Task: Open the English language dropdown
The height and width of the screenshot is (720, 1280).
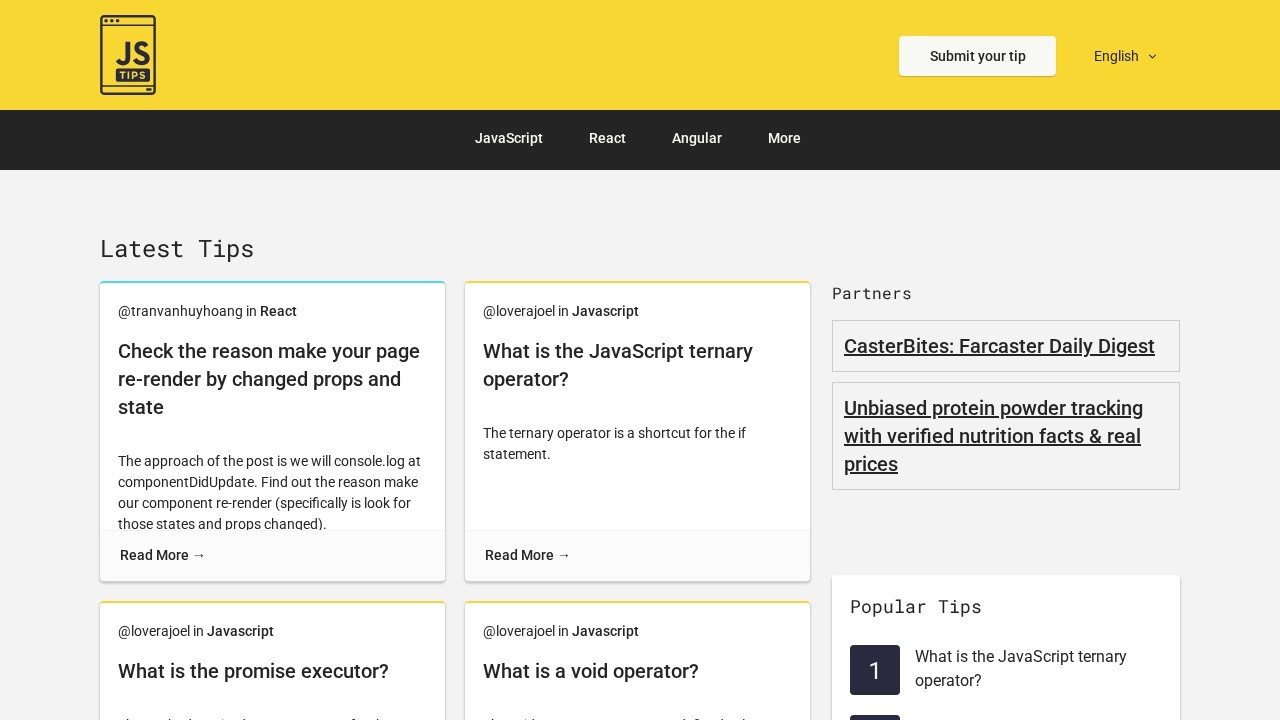Action: [1116, 56]
